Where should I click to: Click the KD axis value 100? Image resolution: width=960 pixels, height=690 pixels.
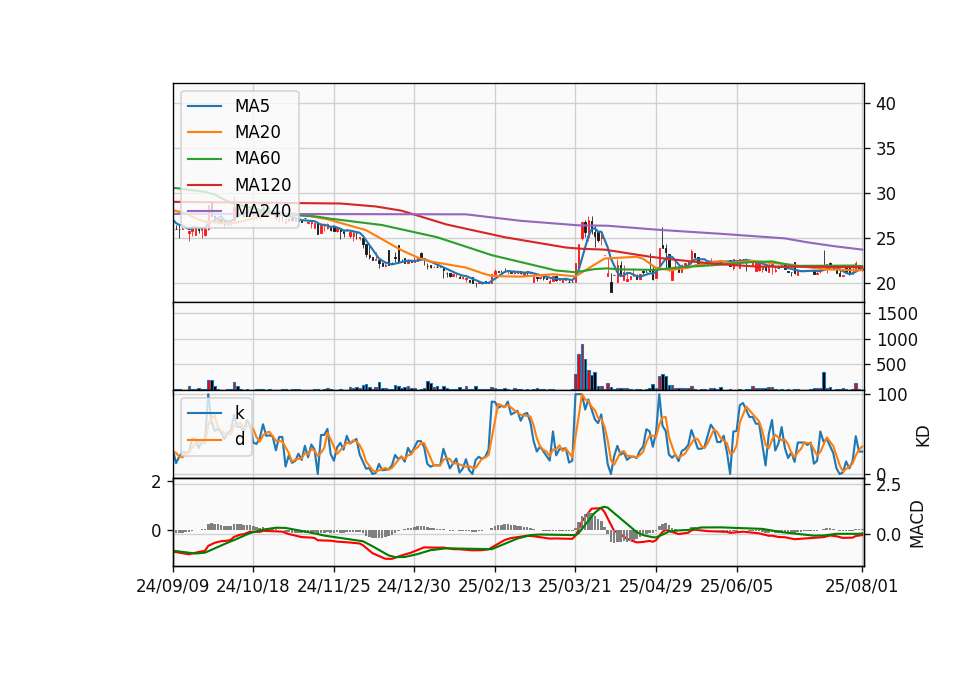click(x=892, y=395)
